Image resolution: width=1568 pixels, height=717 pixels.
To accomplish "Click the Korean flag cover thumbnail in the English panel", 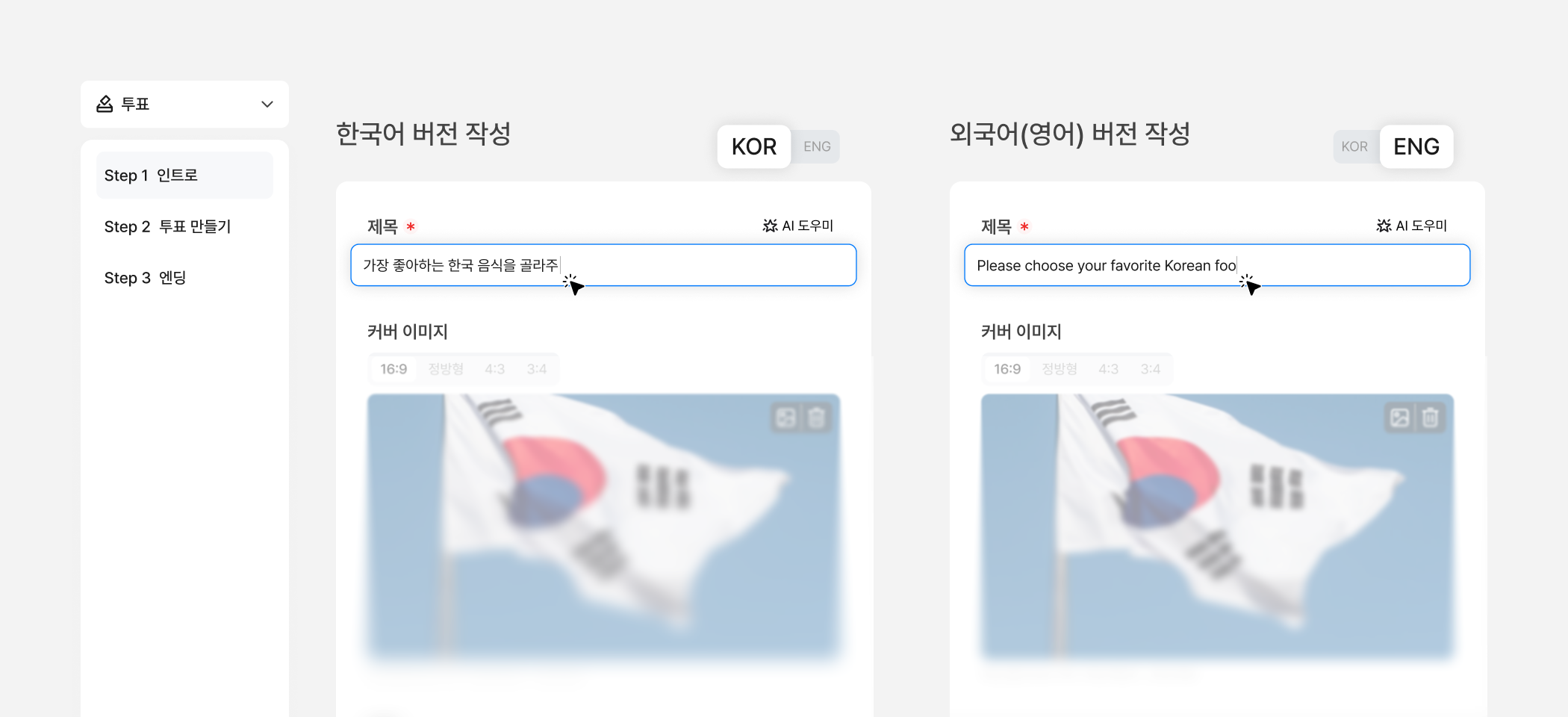I will pyautogui.click(x=1217, y=527).
